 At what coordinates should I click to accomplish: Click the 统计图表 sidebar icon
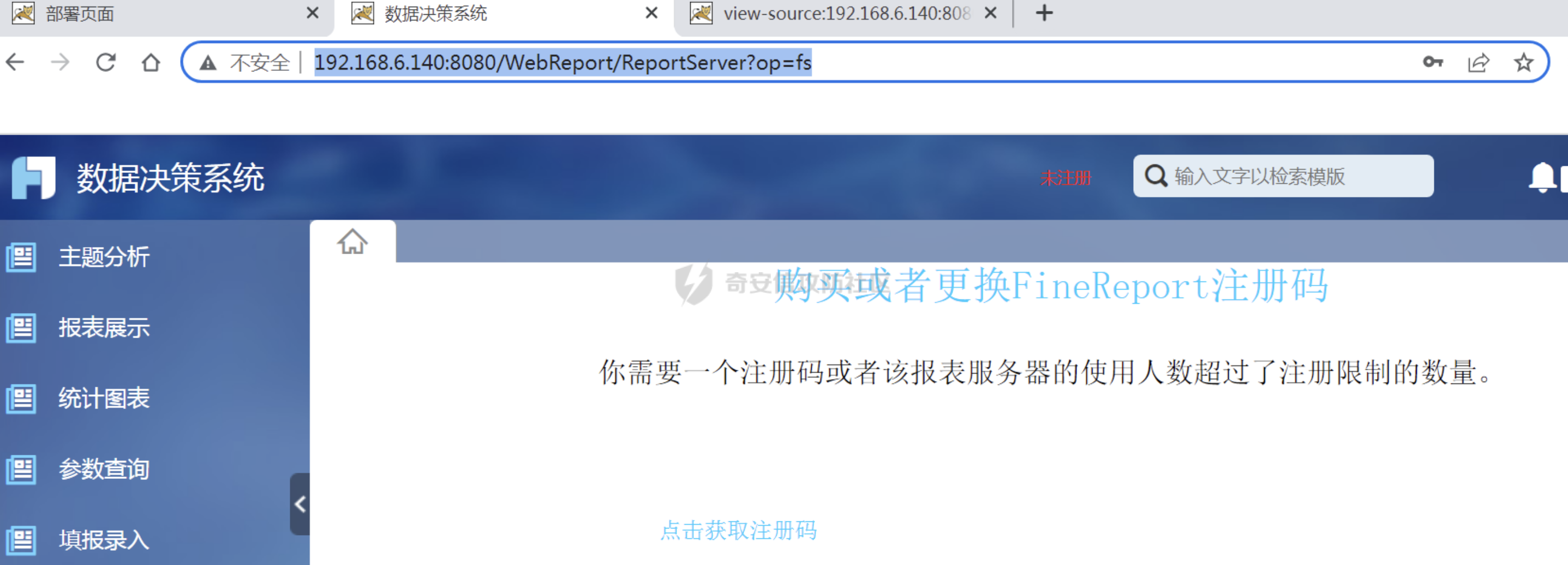click(x=21, y=399)
